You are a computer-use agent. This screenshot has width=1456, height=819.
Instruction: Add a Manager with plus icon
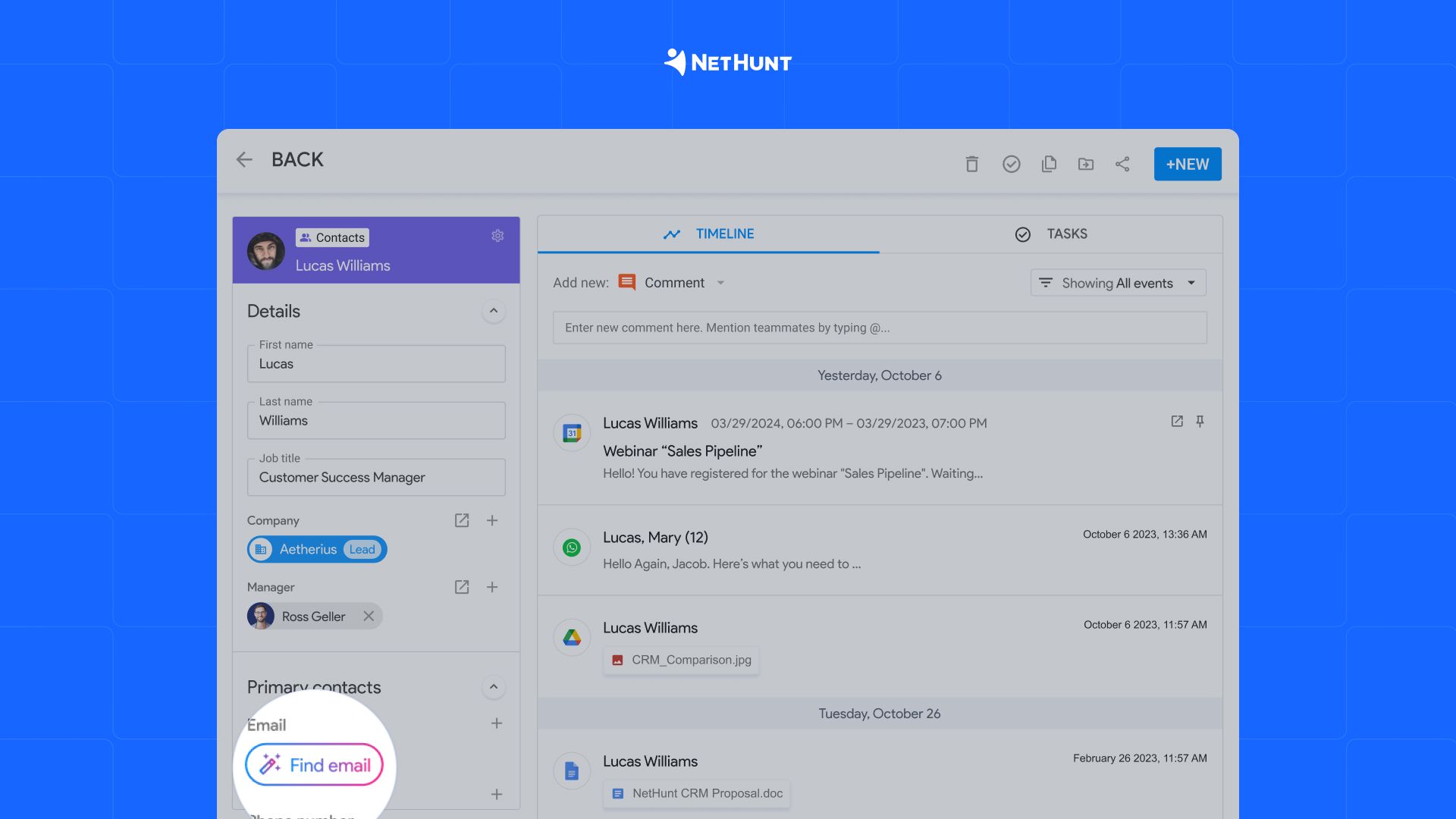[x=492, y=587]
